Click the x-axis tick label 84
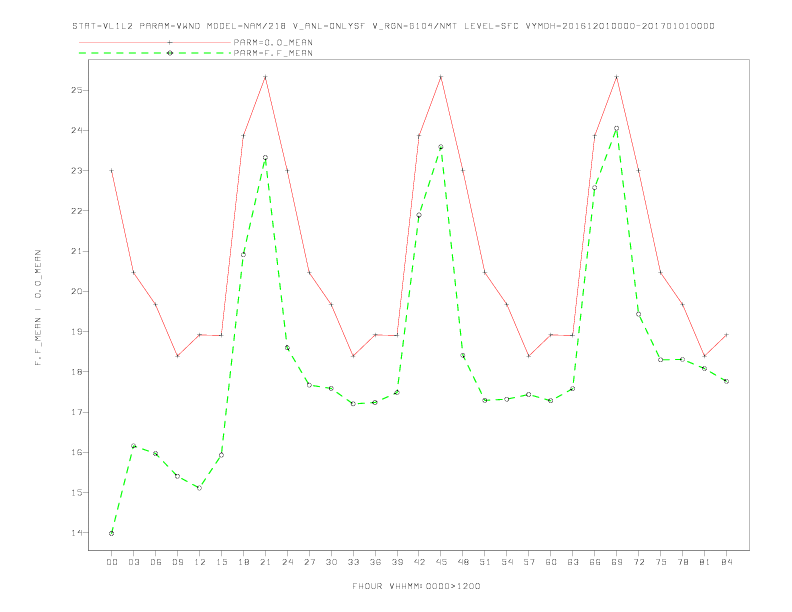The image size is (792, 612). (726, 562)
